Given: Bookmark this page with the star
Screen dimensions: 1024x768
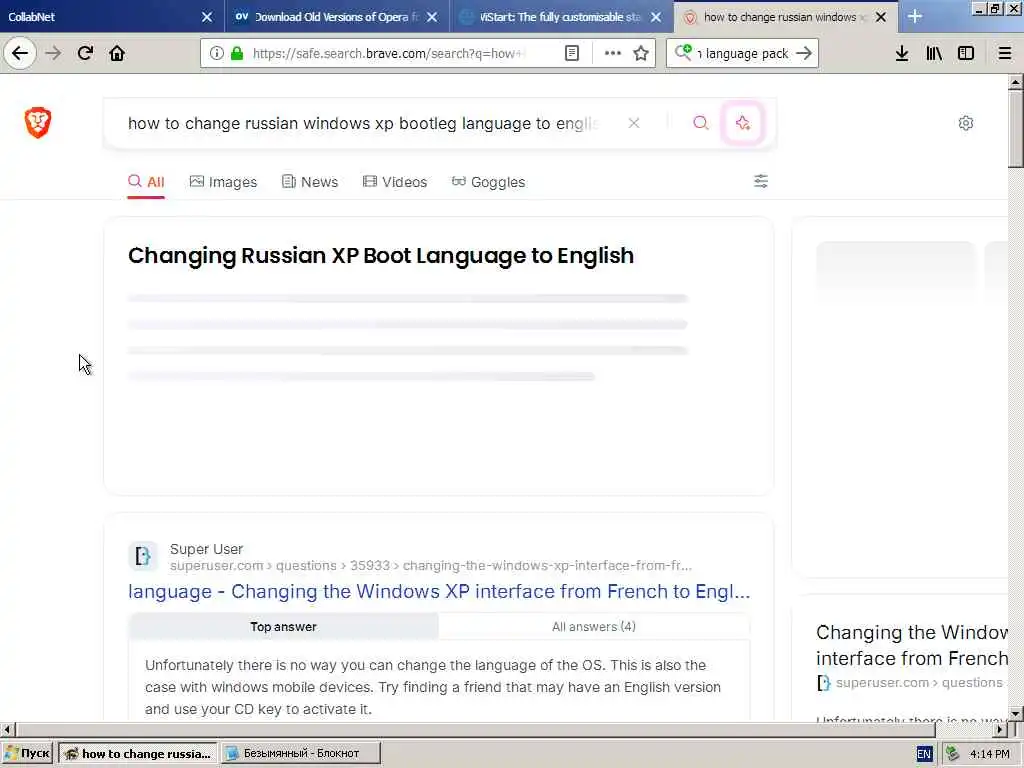Looking at the screenshot, I should click(641, 53).
